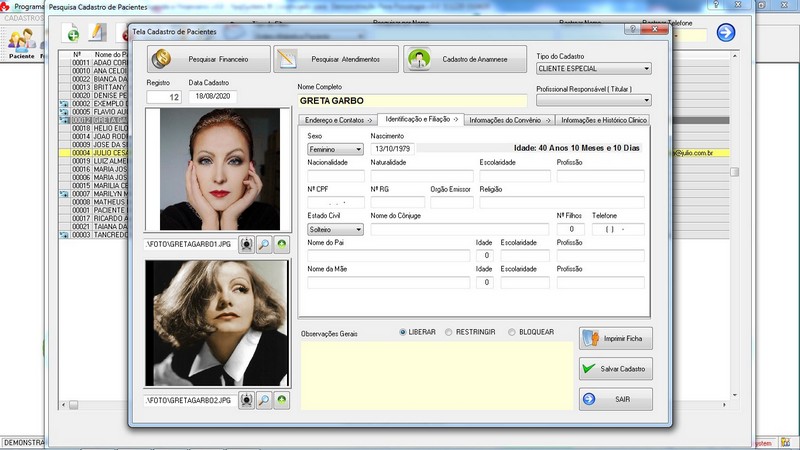This screenshot has height=450, width=800.
Task: Select the BLOQUEAR radio option
Action: [512, 332]
